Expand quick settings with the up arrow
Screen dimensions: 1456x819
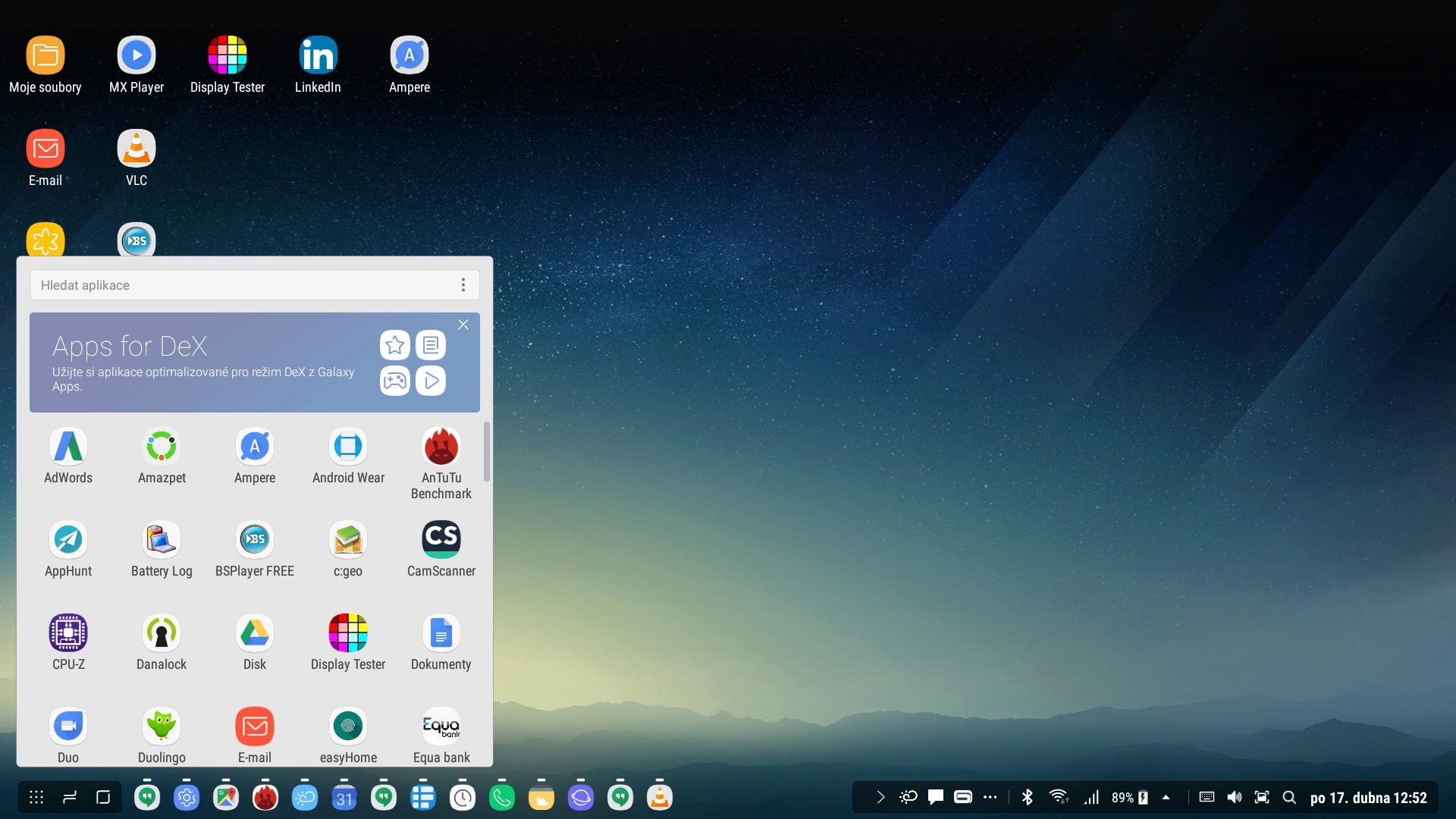point(1166,797)
